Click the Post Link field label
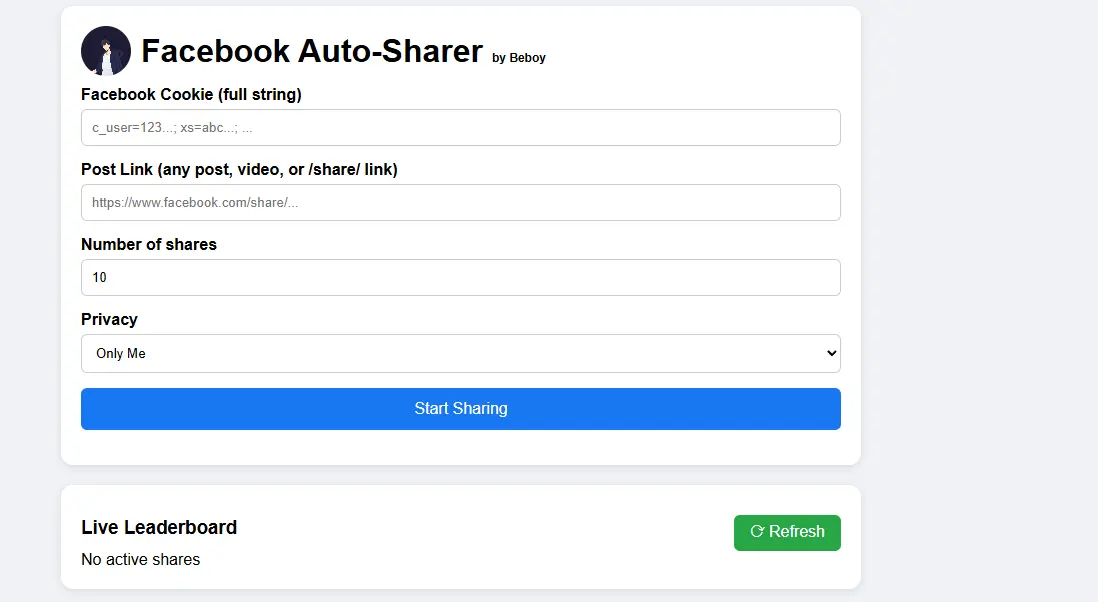Image resolution: width=1098 pixels, height=602 pixels. click(239, 169)
